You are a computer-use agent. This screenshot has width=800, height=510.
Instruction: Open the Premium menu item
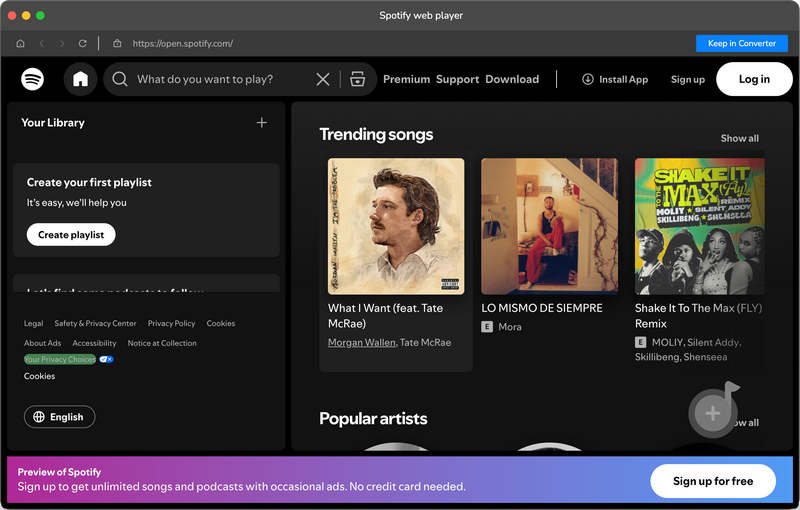pos(407,79)
